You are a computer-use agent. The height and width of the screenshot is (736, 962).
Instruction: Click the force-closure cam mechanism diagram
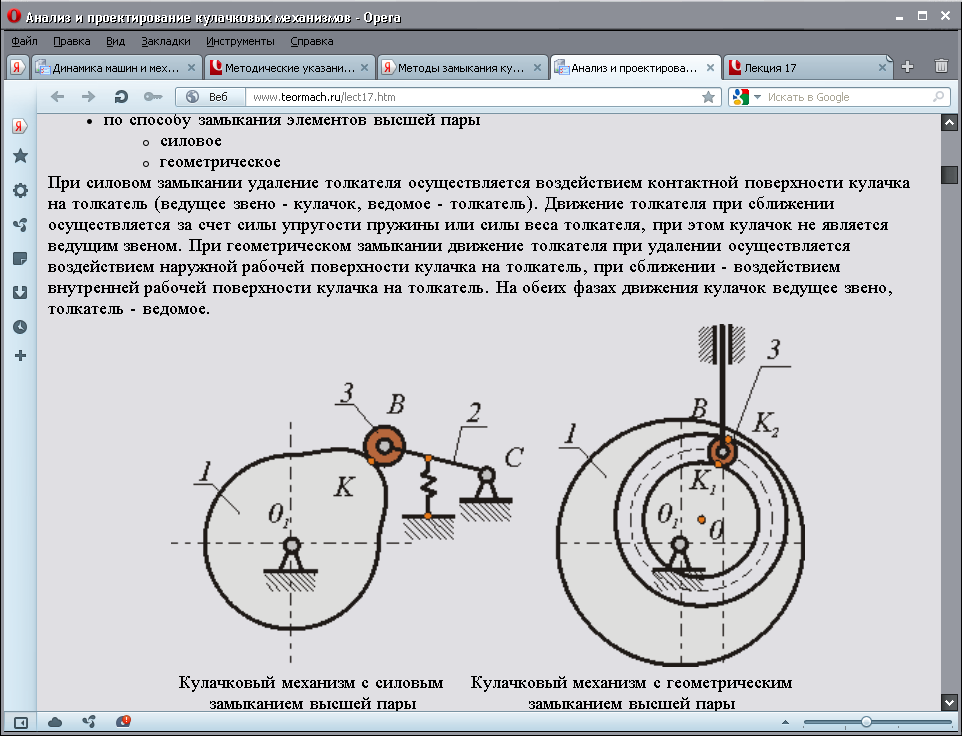347,524
